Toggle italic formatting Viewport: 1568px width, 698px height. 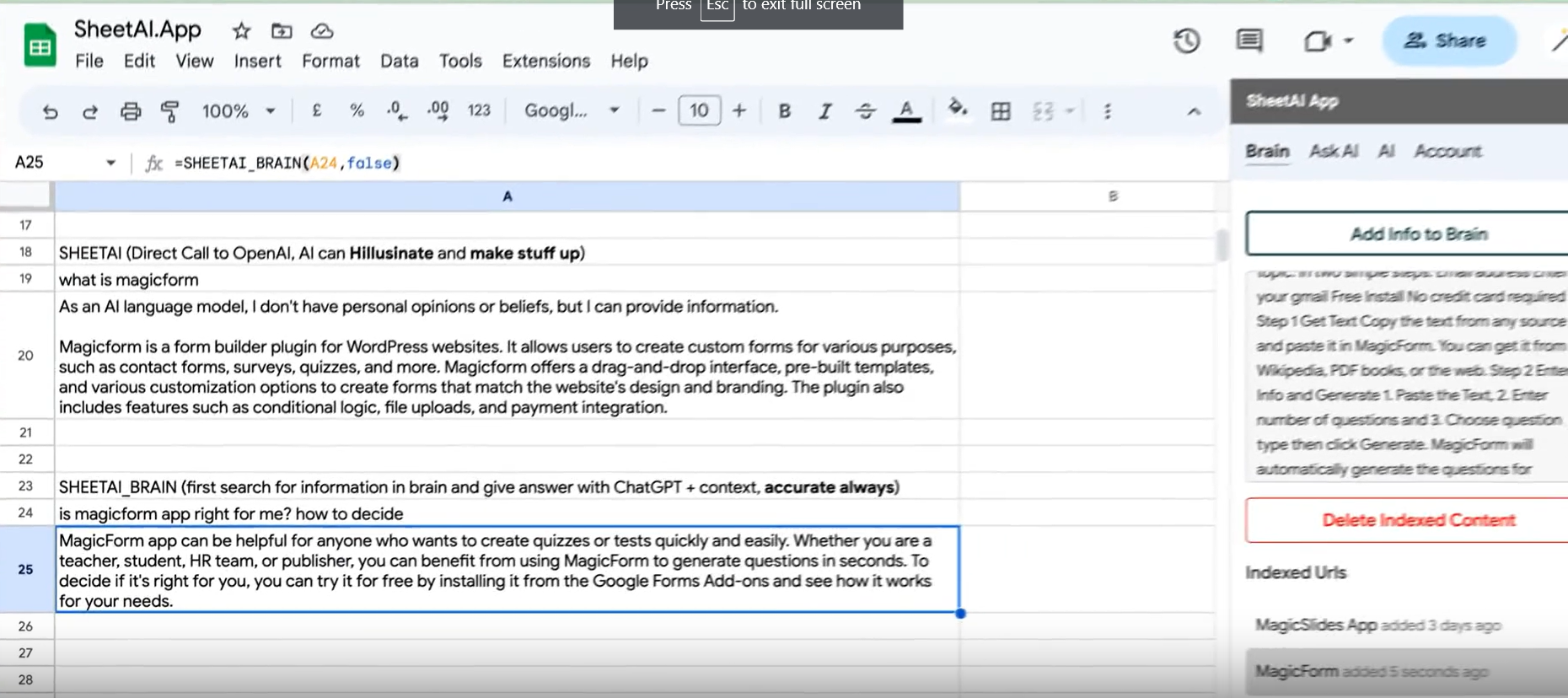[x=825, y=110]
